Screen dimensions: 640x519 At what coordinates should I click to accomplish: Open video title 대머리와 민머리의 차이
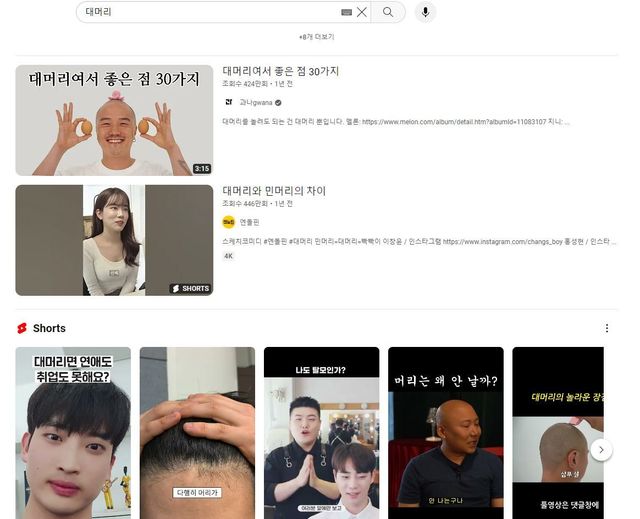[x=274, y=191]
